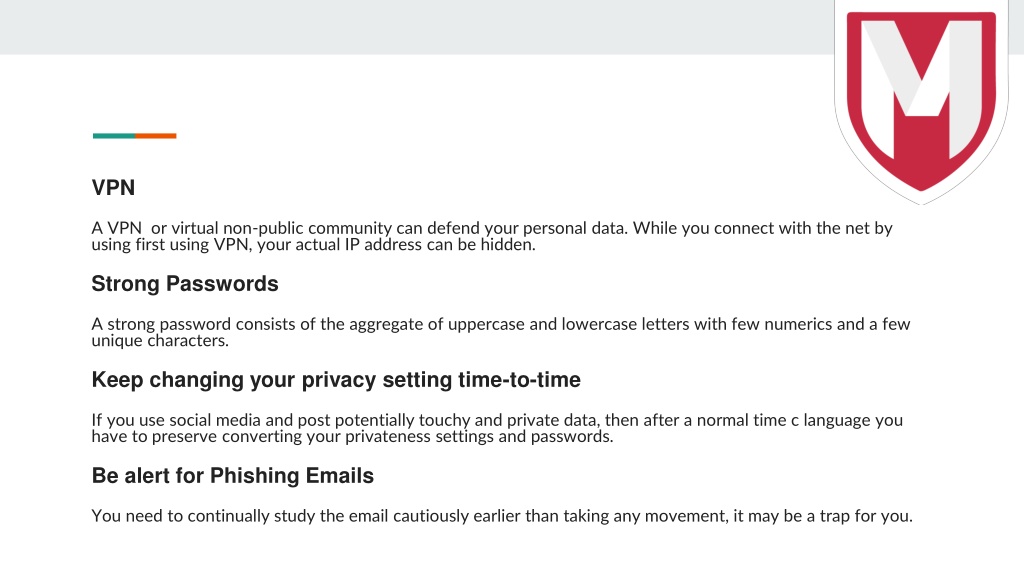Click the gray header banner at top
Screen dimensions: 1024x576
pos(417,27)
